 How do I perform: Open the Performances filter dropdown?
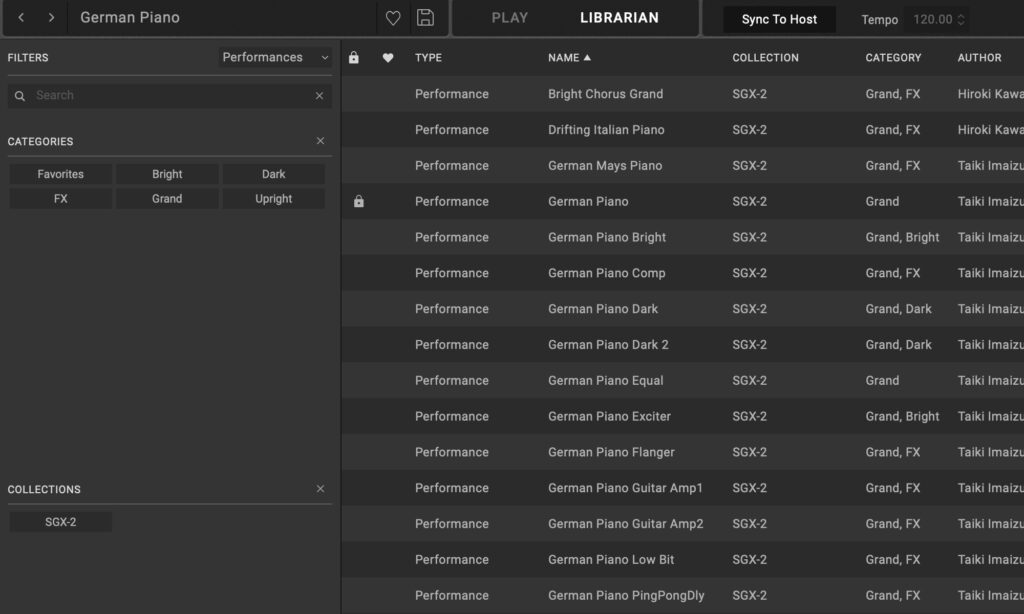(275, 58)
